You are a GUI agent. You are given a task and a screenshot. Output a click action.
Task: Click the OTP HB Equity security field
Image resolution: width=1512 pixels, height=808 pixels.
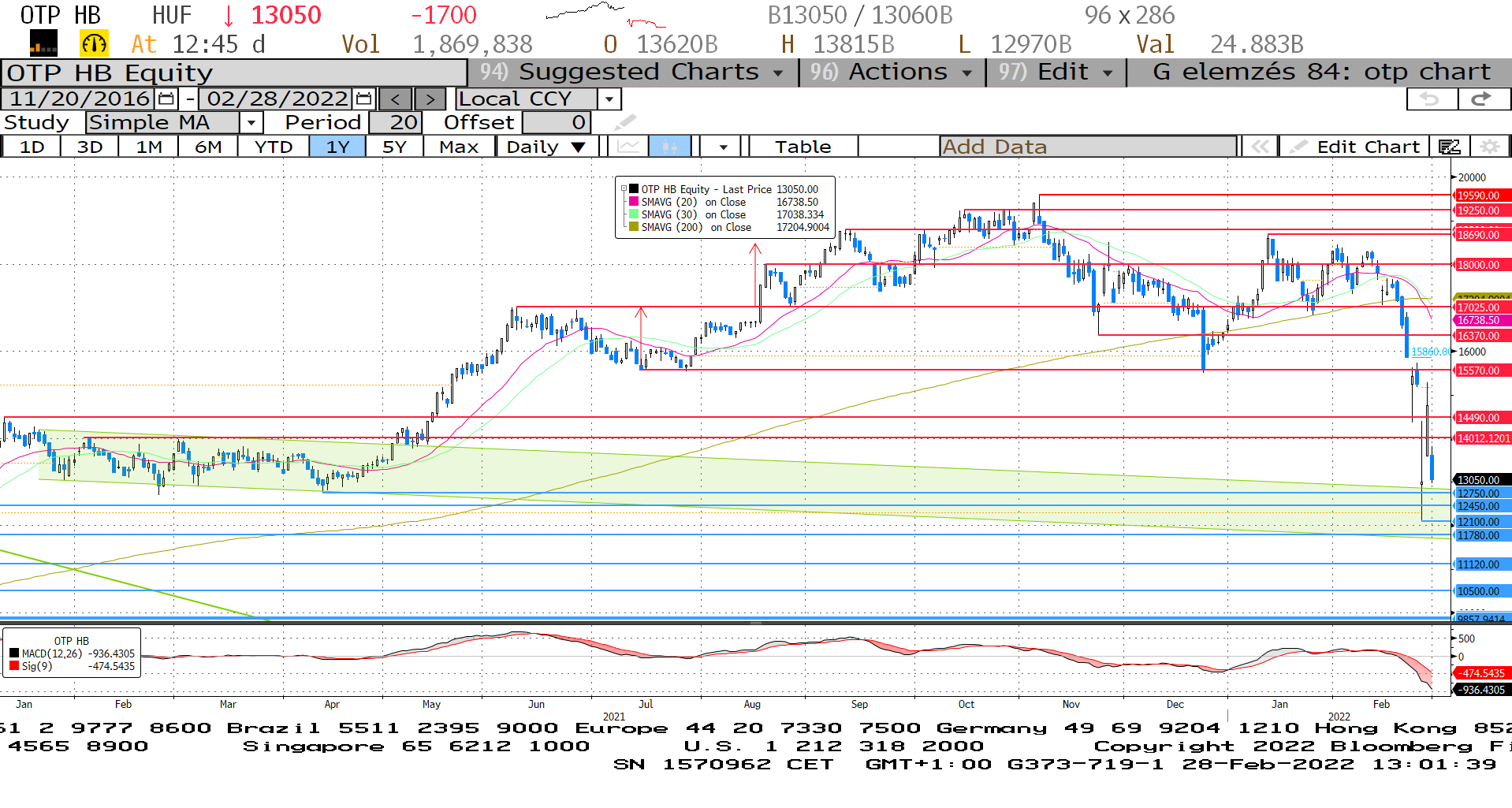point(234,73)
